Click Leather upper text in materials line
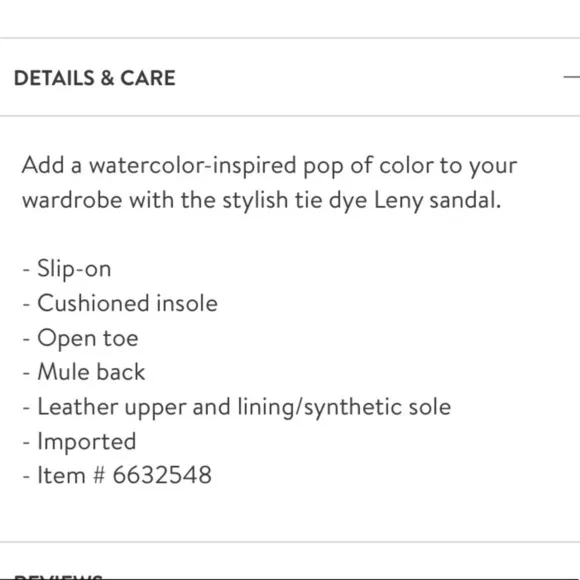The width and height of the screenshot is (580, 580). (x=112, y=407)
